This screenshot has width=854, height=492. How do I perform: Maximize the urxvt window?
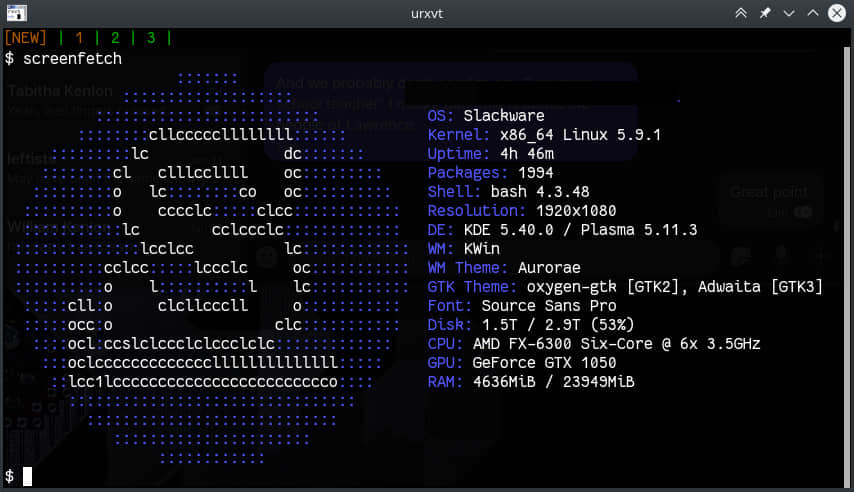click(813, 13)
